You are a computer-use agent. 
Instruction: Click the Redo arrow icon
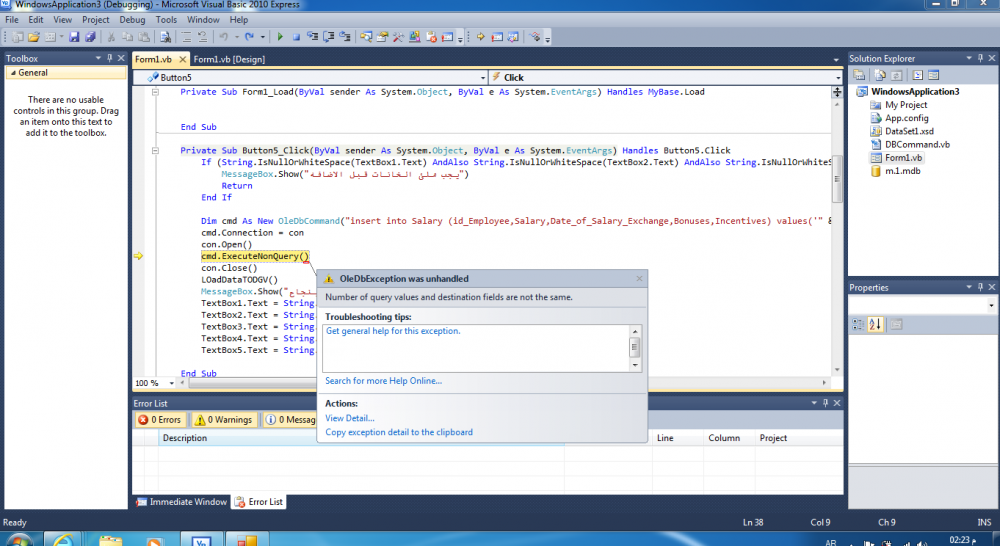point(249,37)
